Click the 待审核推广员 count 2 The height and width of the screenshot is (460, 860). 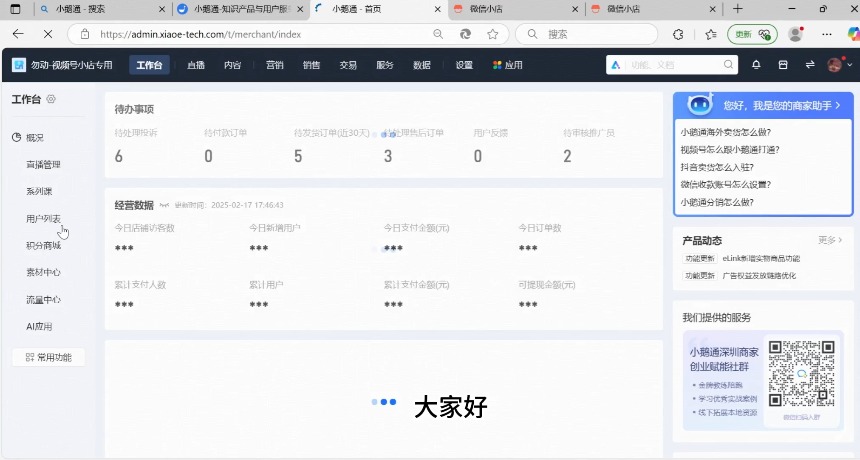[567, 156]
